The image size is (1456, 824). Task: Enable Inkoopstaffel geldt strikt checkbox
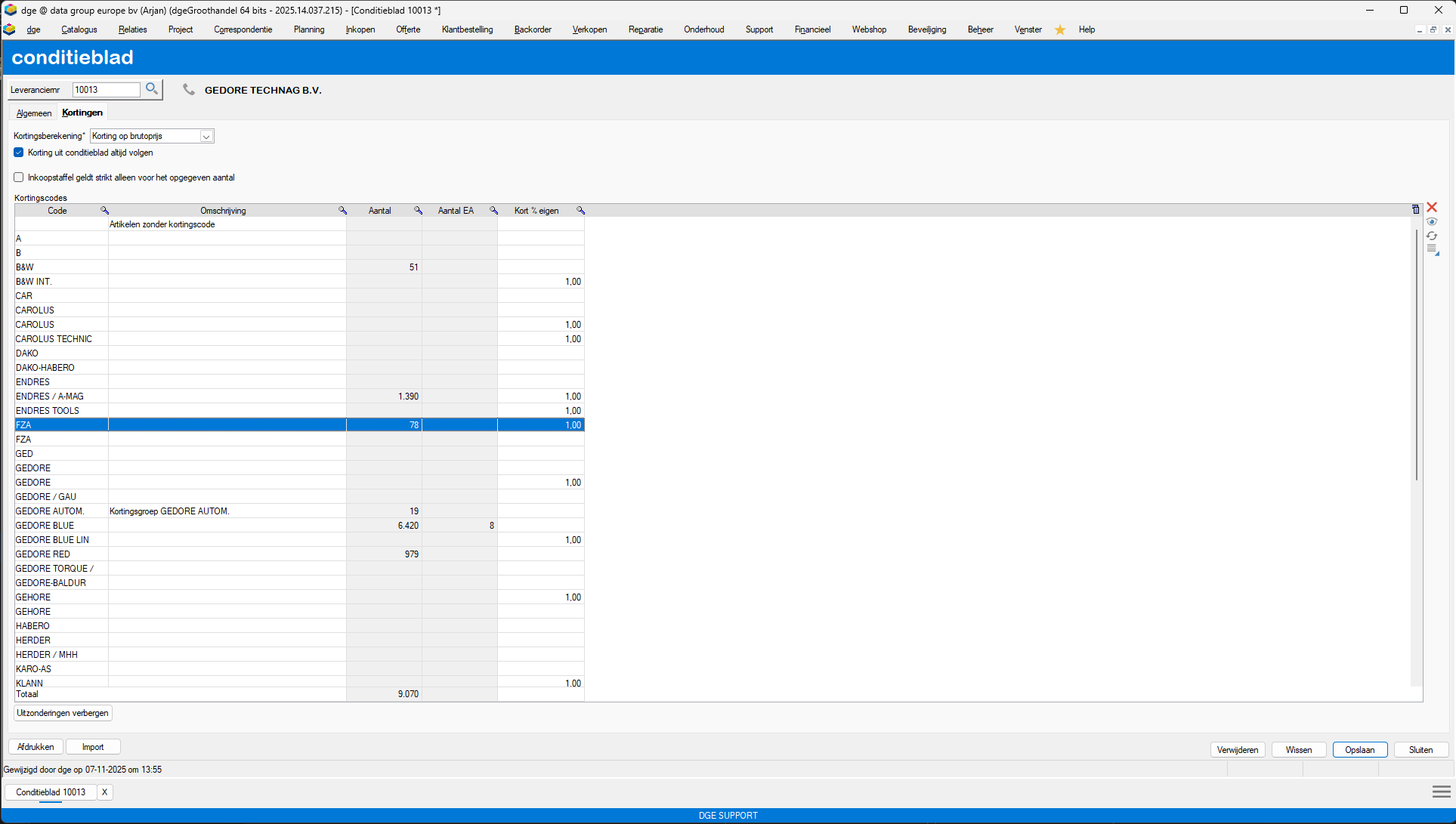pyautogui.click(x=19, y=177)
